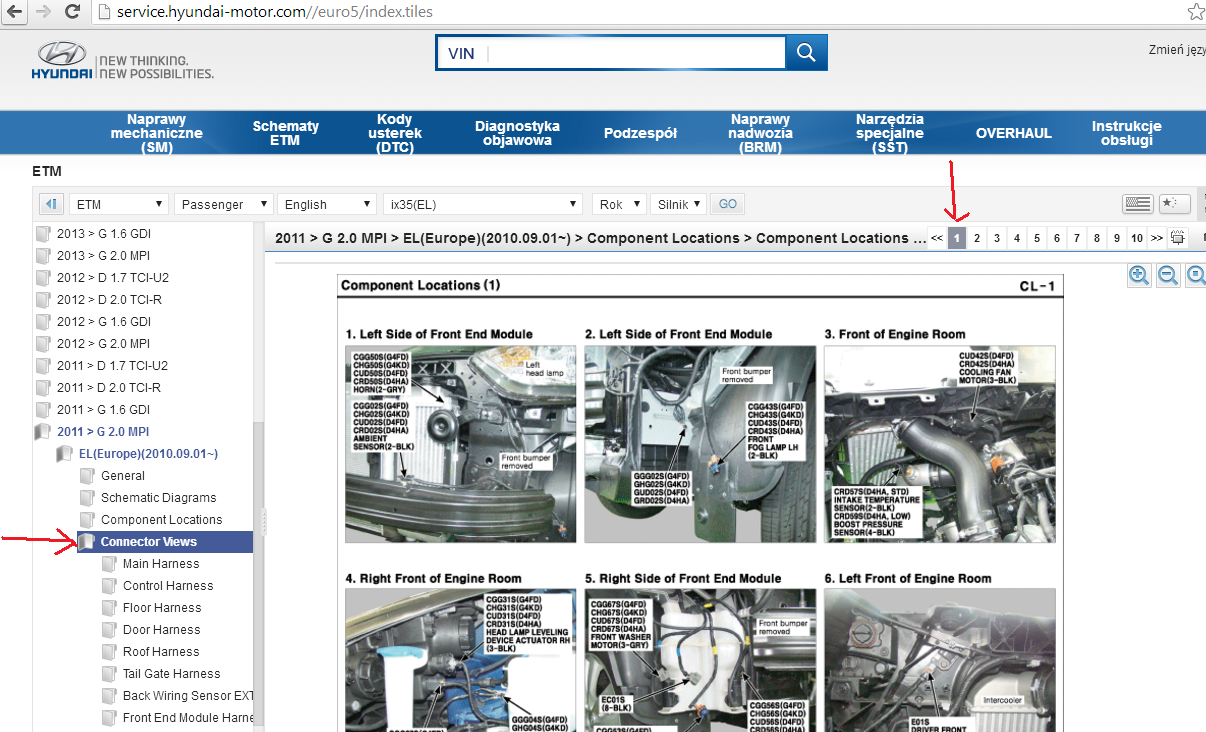Viewport: 1206px width, 732px height.
Task: Click the page icon beside Main Harness
Action: point(109,563)
